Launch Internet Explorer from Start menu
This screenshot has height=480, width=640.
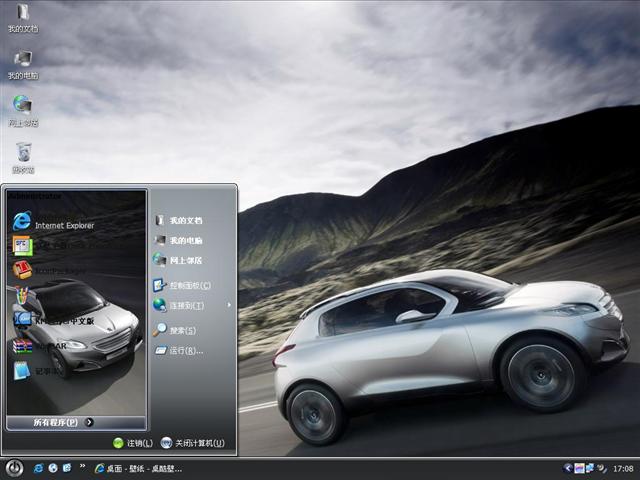tap(53, 222)
